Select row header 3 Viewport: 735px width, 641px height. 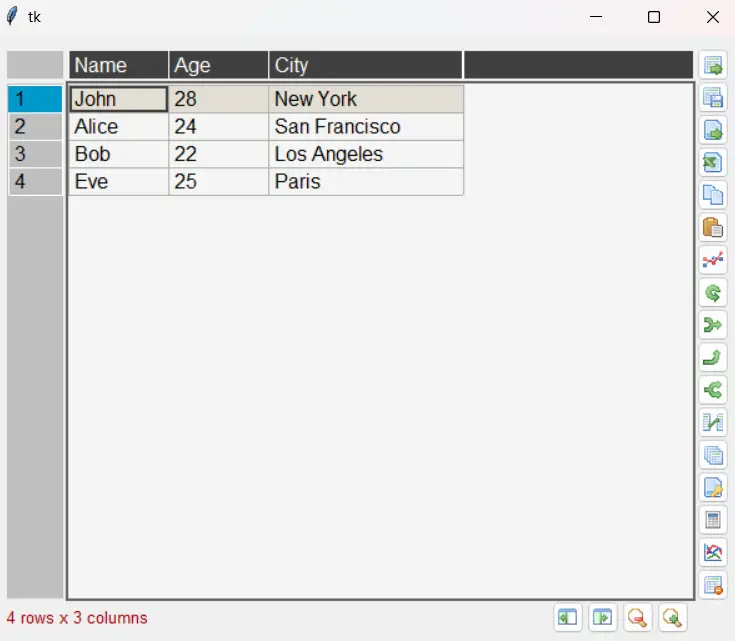[35, 154]
